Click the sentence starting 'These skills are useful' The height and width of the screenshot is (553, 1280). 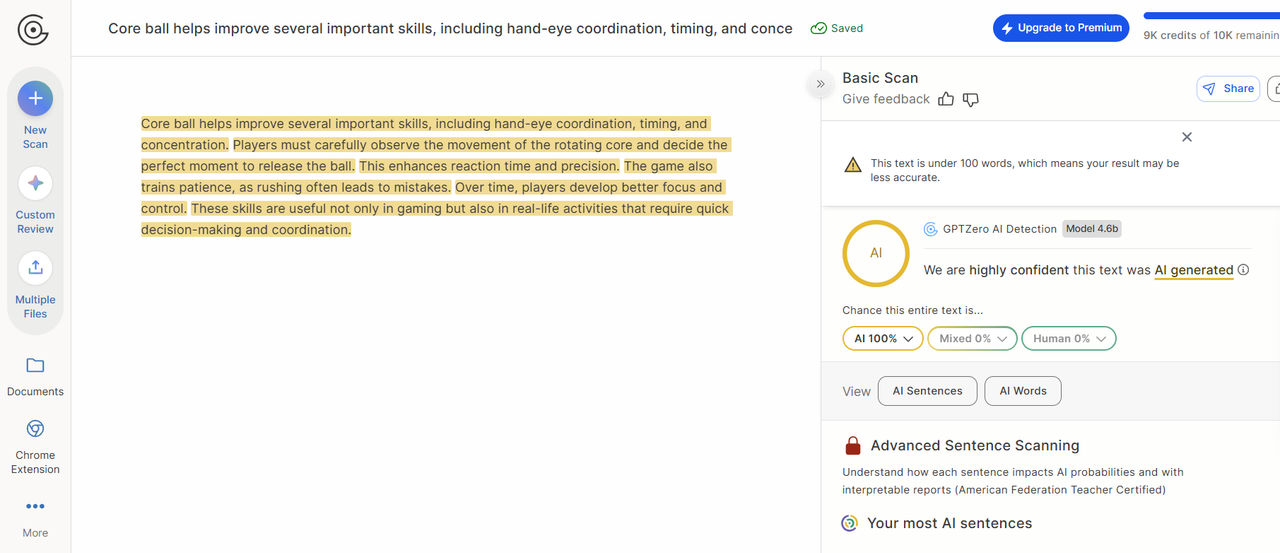click(436, 219)
